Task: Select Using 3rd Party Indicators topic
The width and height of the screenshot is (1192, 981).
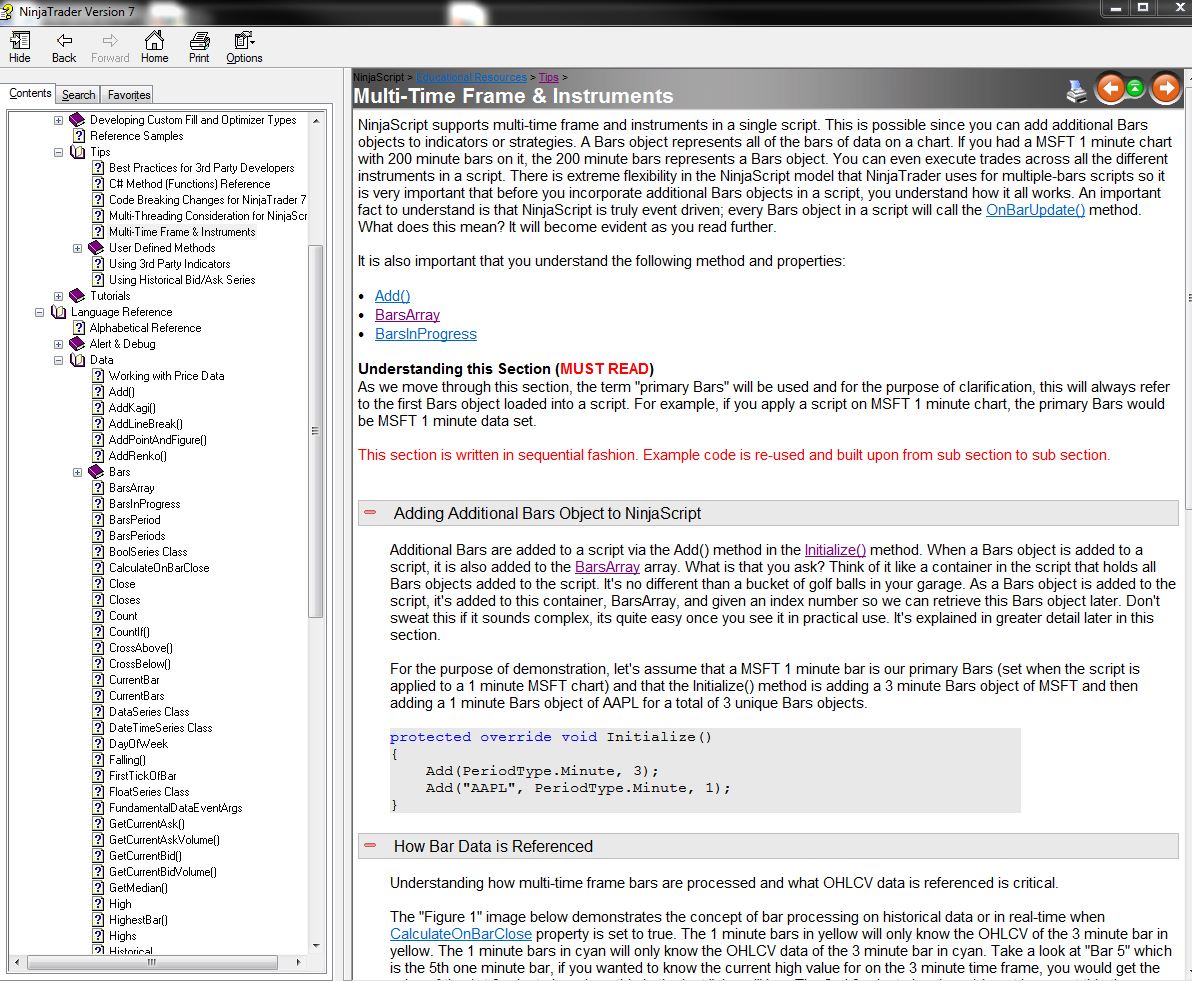Action: click(170, 263)
